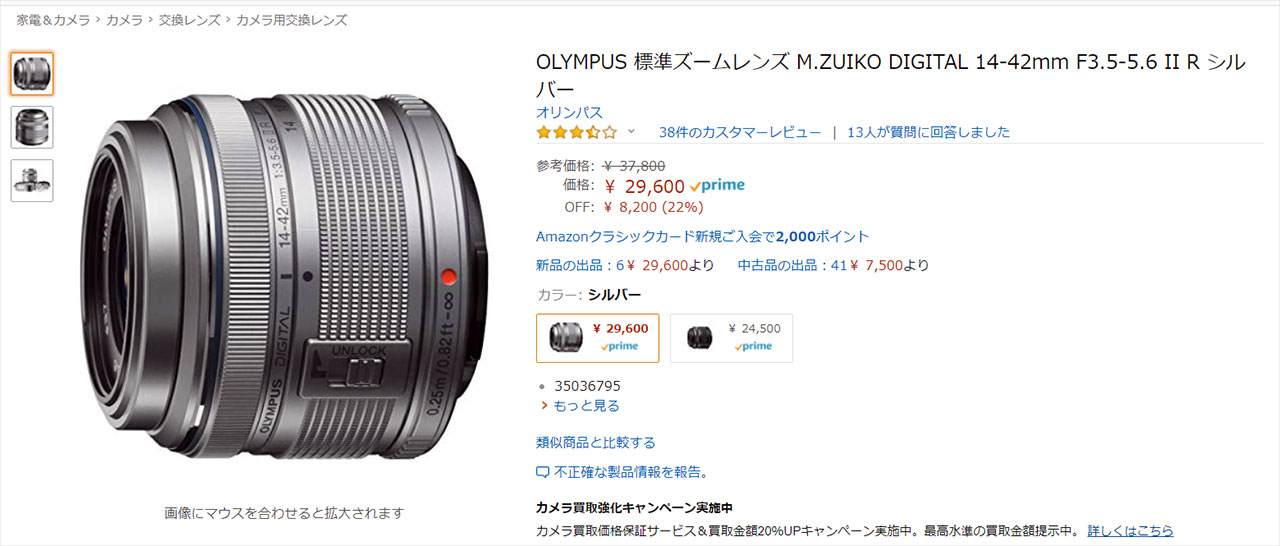Open the カメラ用交換レンズ breadcrumb
Viewport: 1280px width, 546px height.
[x=292, y=20]
